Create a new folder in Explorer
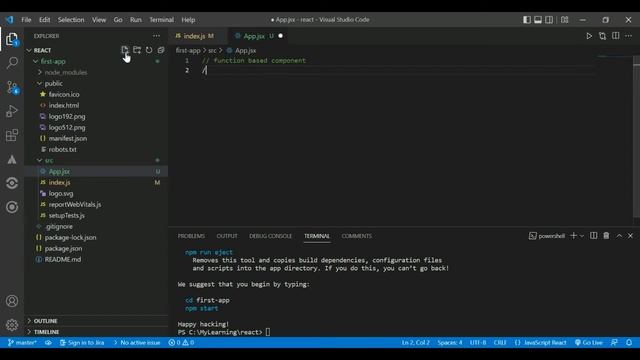Screen dimensions: 640x360 tap(137, 50)
